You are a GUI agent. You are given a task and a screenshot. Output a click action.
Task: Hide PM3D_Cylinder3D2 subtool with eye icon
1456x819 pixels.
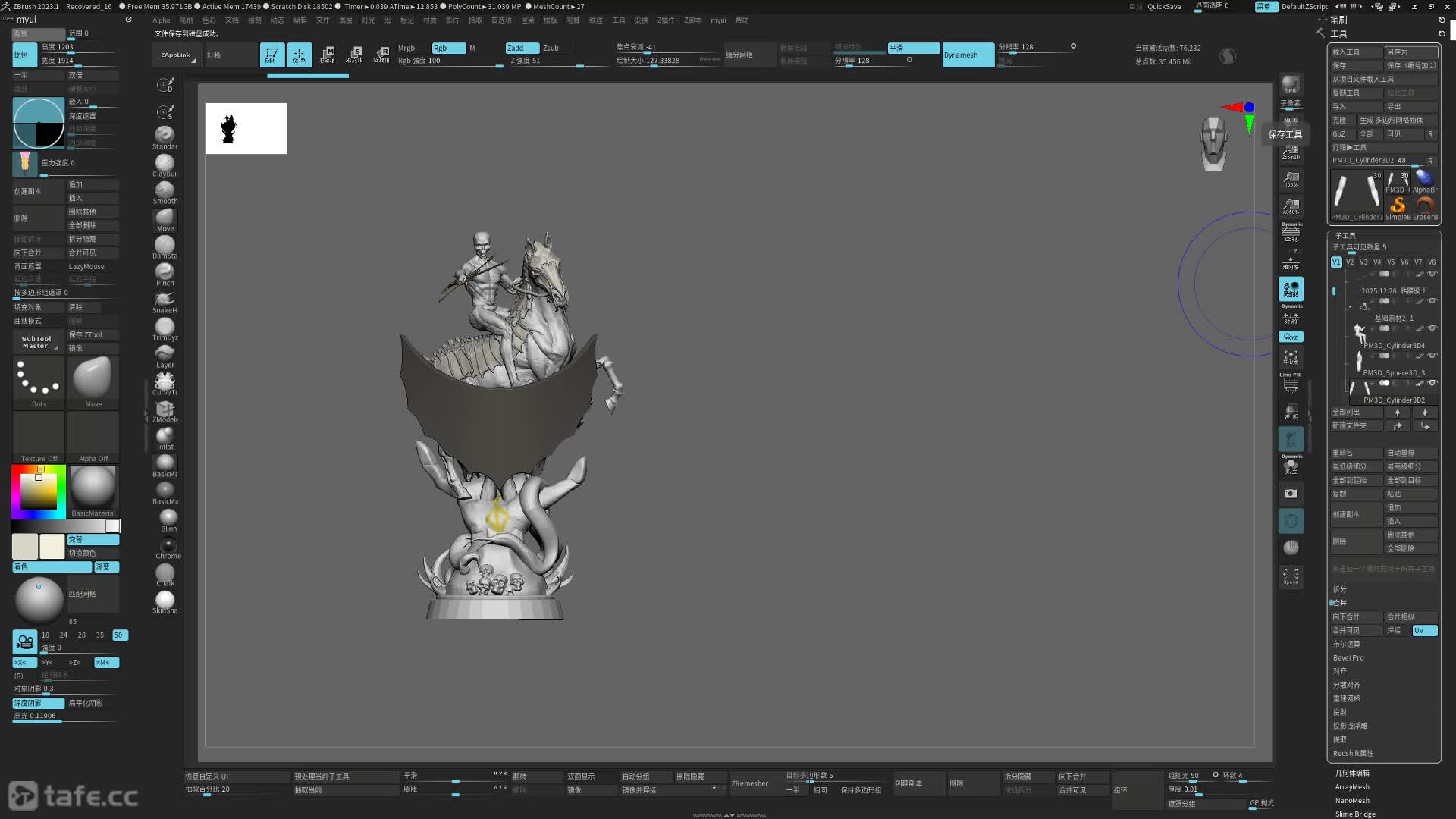tap(1432, 383)
